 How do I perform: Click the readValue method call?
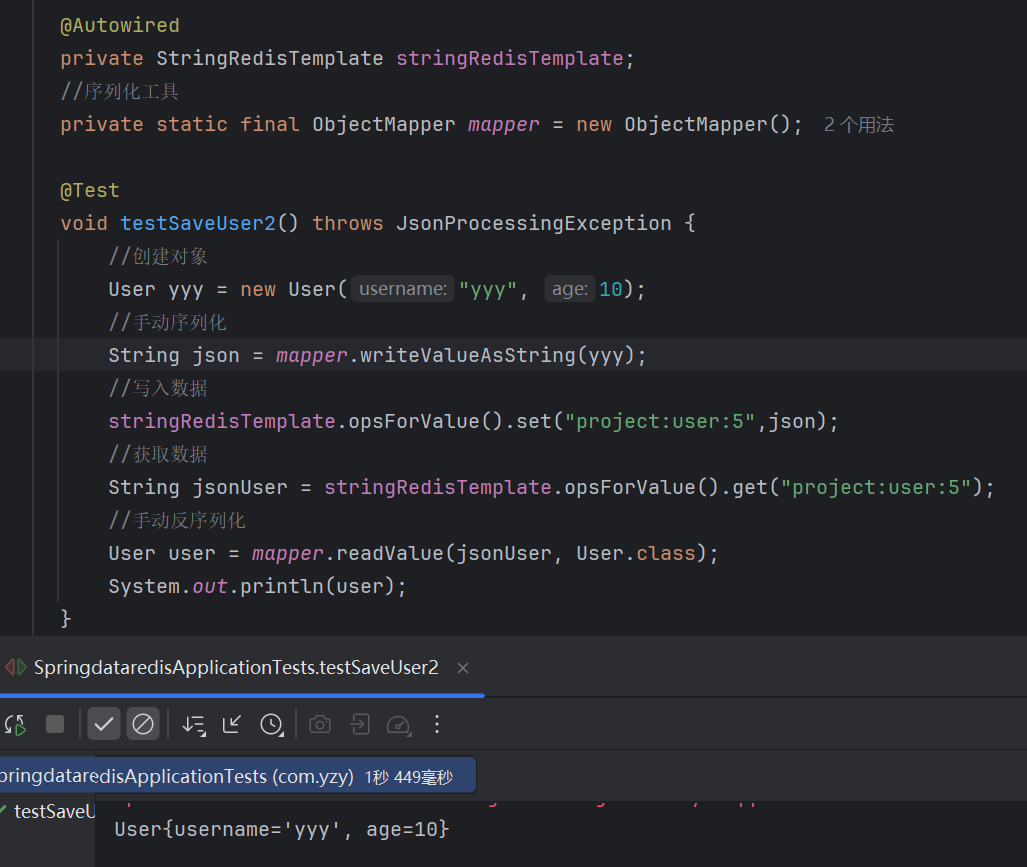click(390, 553)
